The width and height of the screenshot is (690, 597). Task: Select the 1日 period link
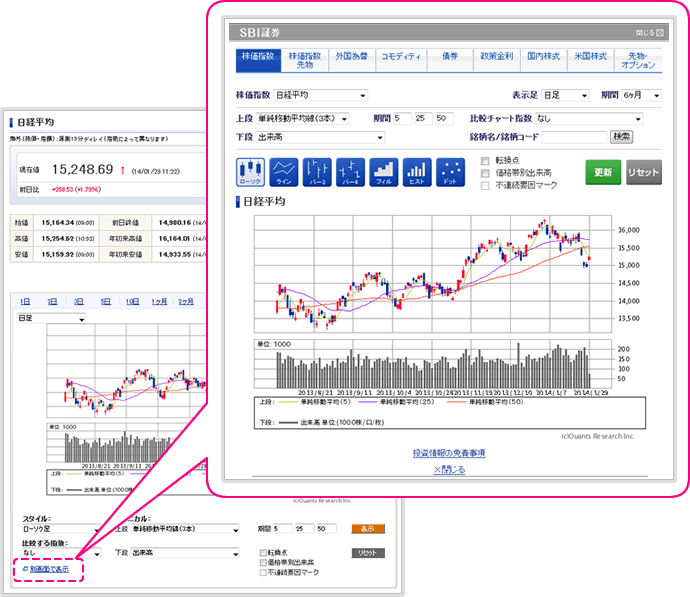pyautogui.click(x=25, y=301)
